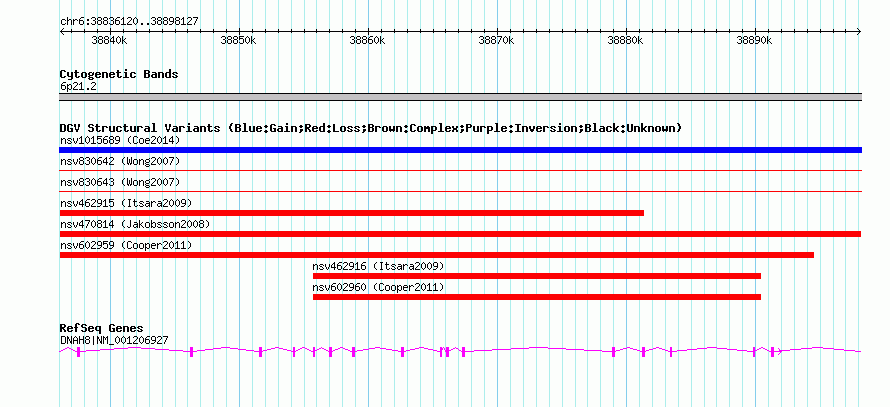Click the 38890k ruler mark

[x=754, y=41]
